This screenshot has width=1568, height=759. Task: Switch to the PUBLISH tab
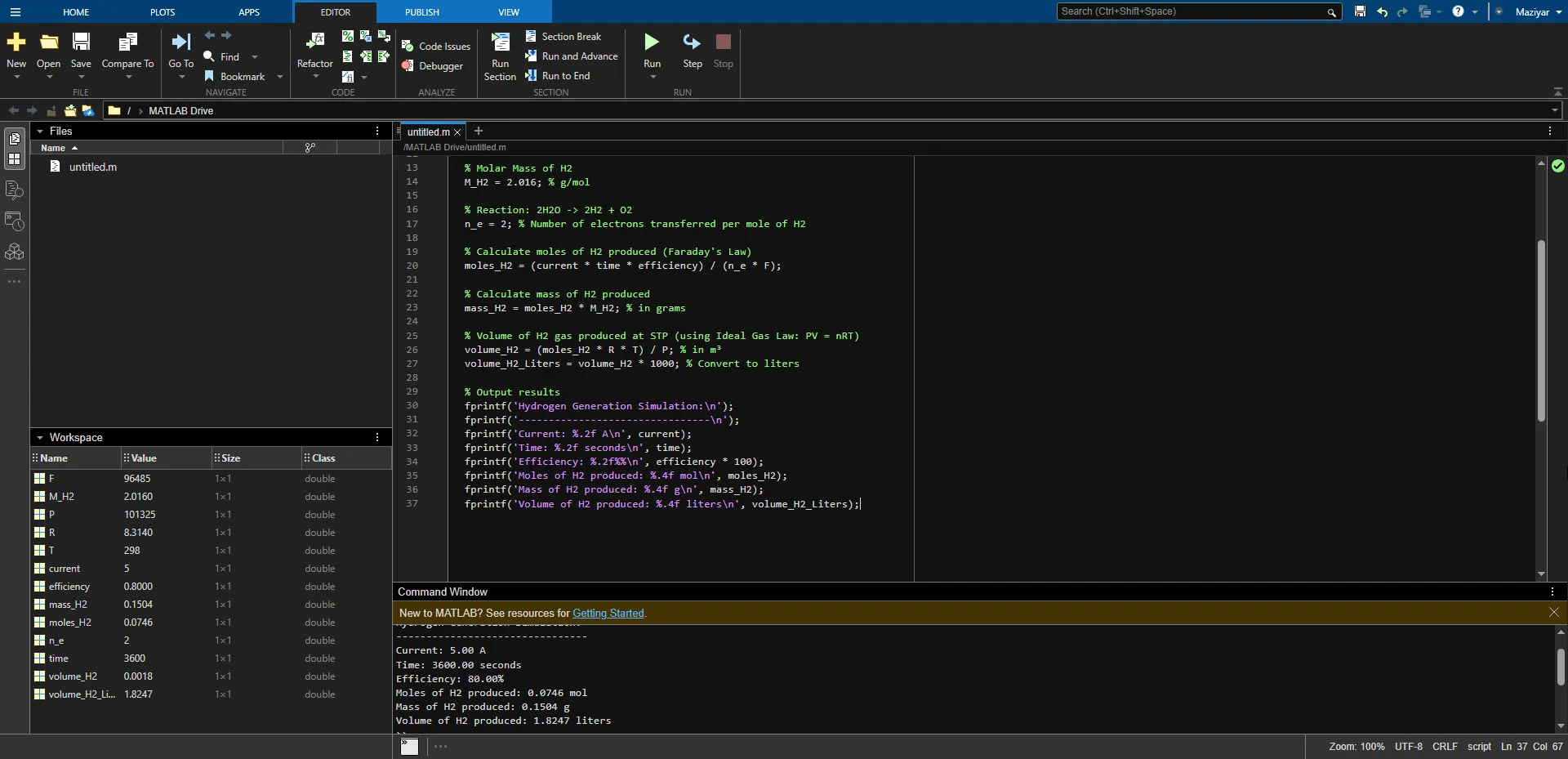422,12
